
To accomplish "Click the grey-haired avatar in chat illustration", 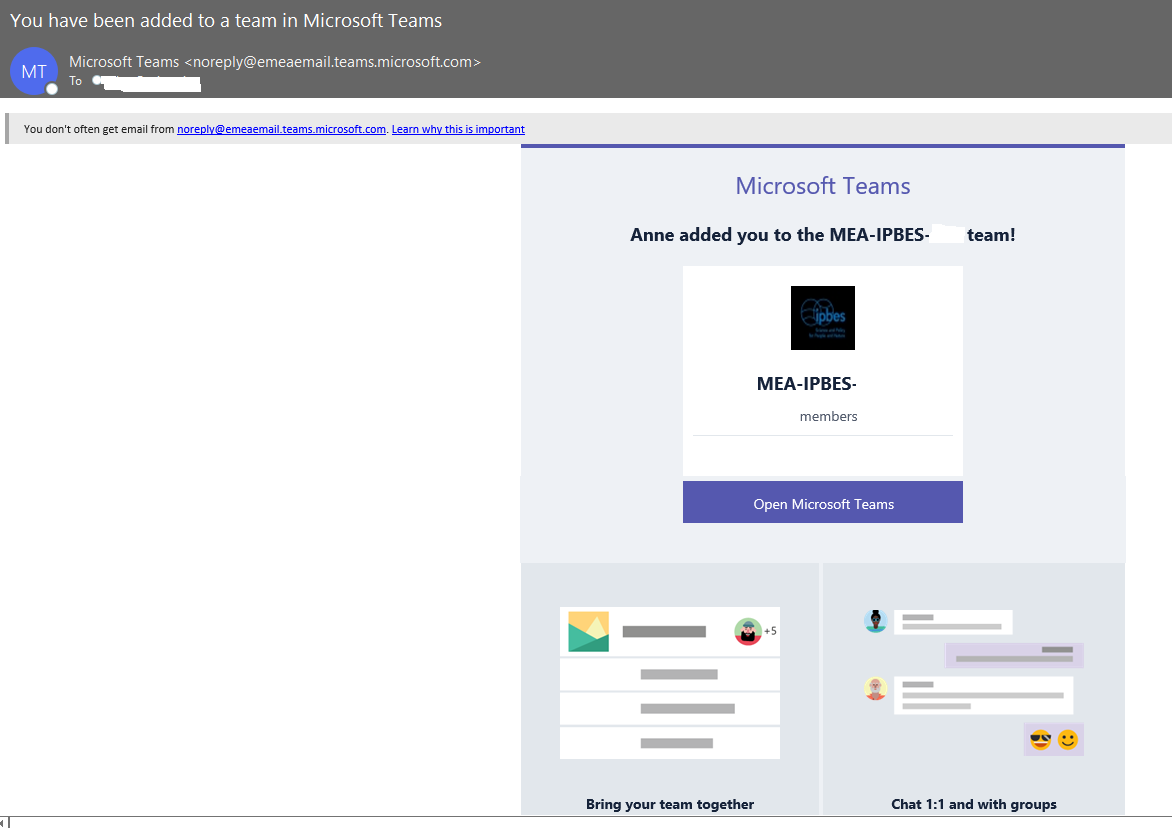I will coord(875,688).
